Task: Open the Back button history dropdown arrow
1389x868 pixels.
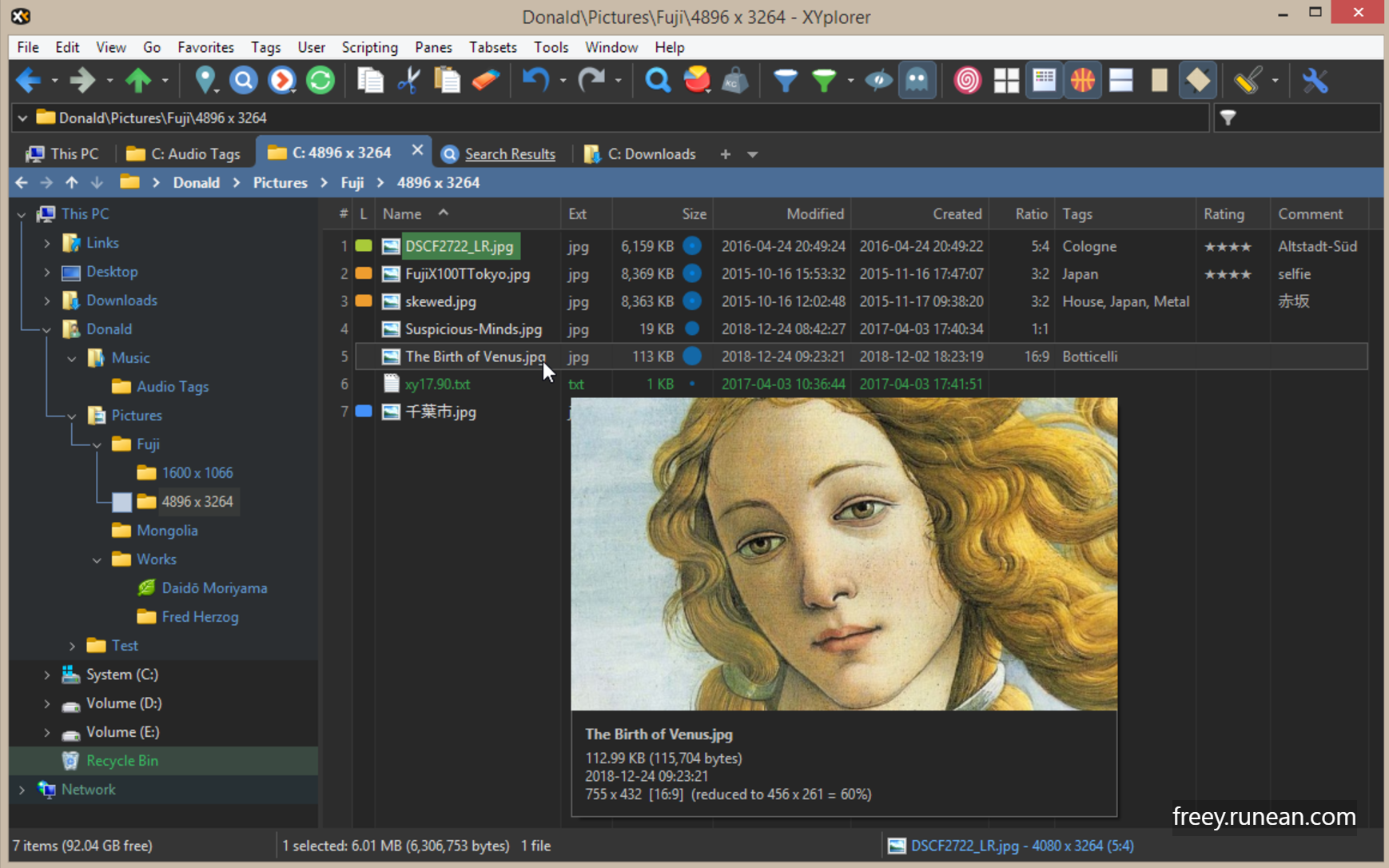Action: tap(54, 81)
